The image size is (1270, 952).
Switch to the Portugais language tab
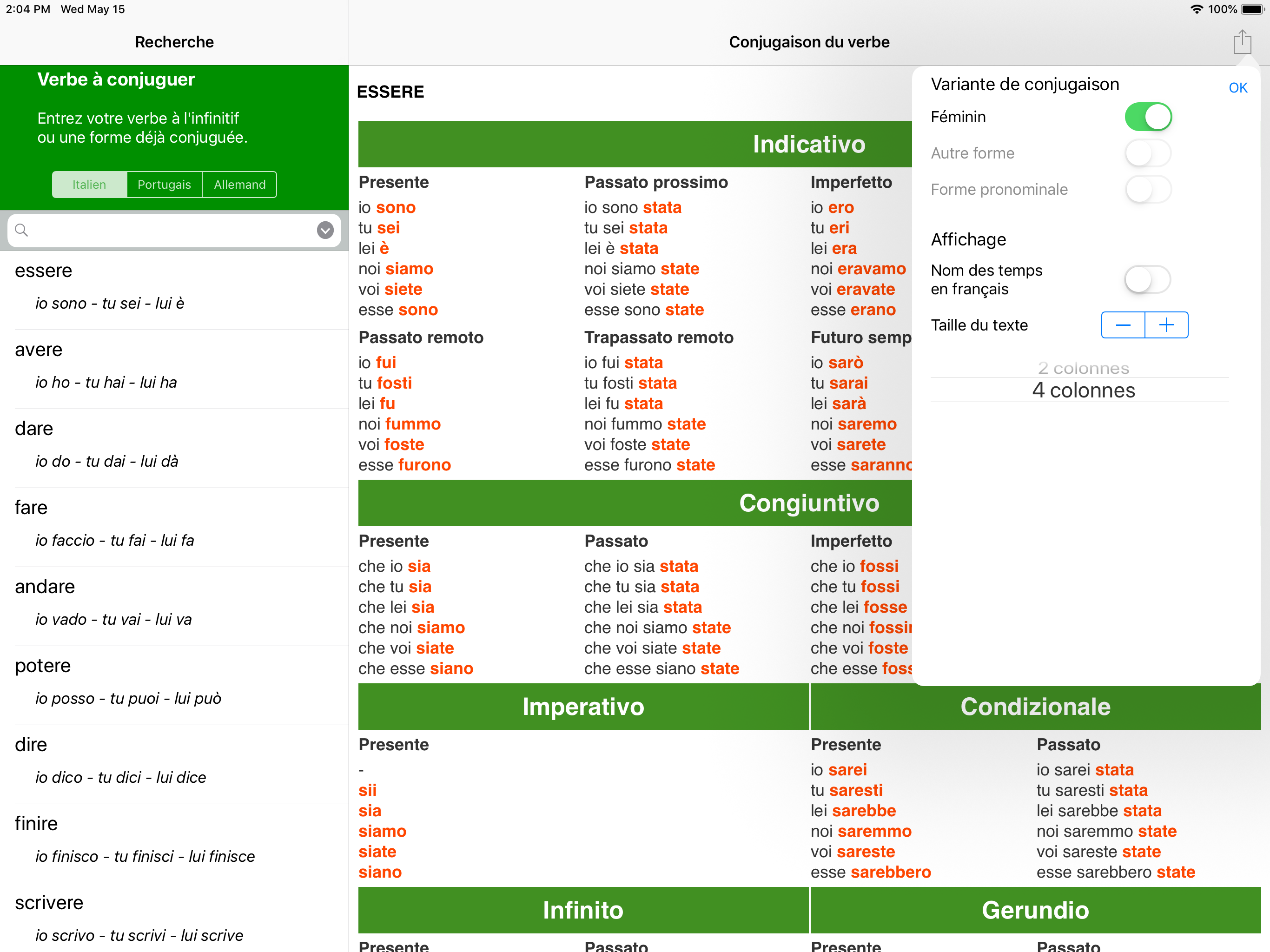point(164,185)
